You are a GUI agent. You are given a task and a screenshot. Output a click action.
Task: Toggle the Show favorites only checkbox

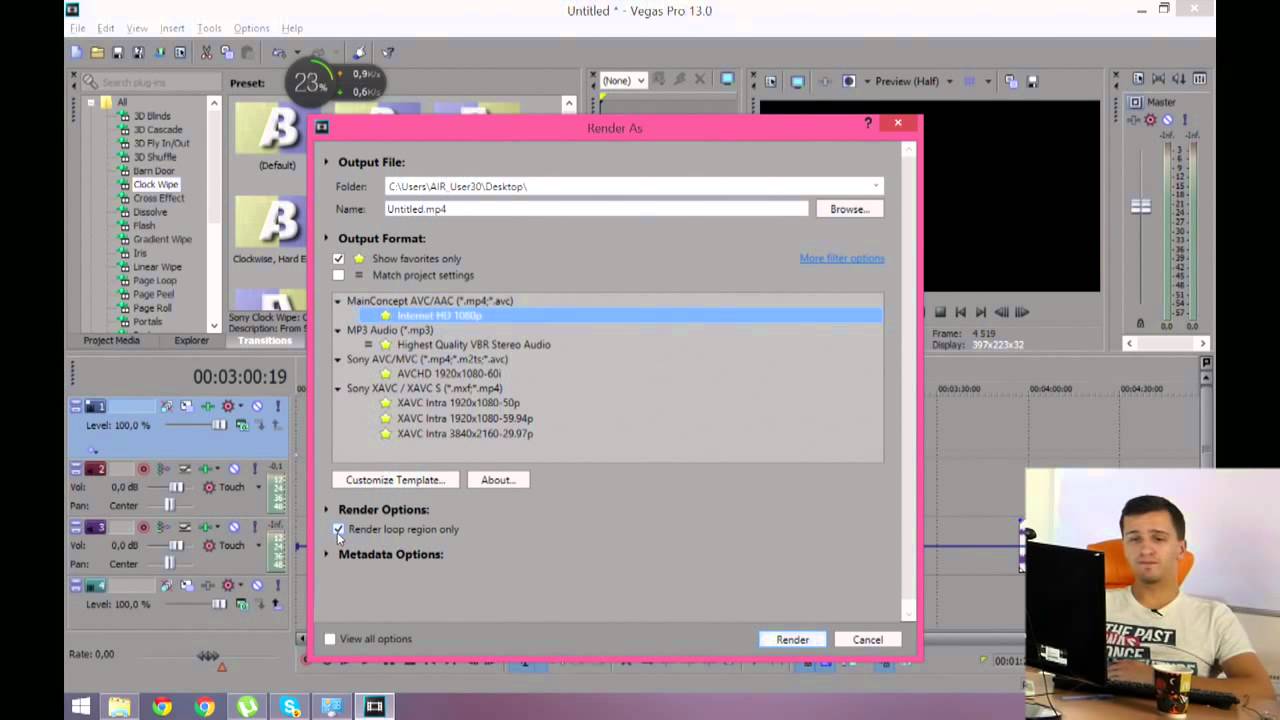pos(338,258)
